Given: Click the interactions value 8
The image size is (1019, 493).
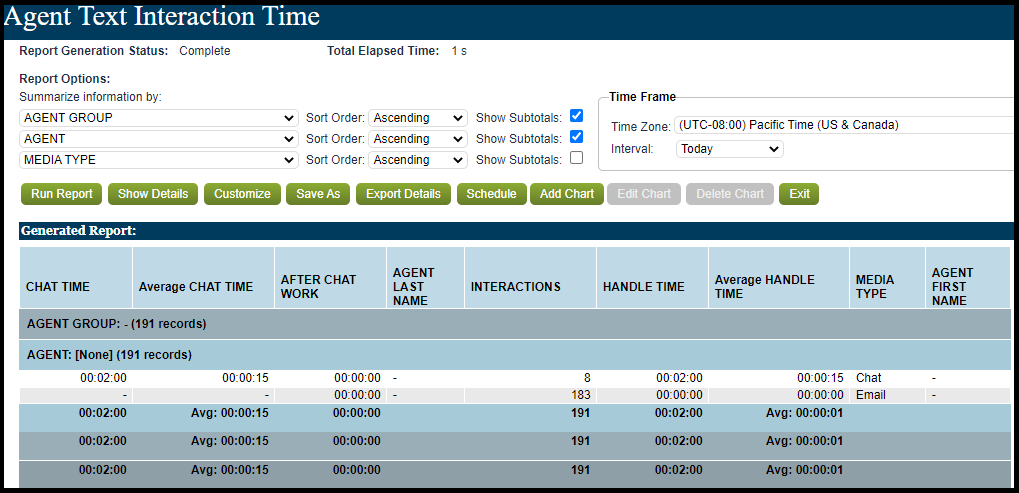Looking at the screenshot, I should (x=587, y=378).
